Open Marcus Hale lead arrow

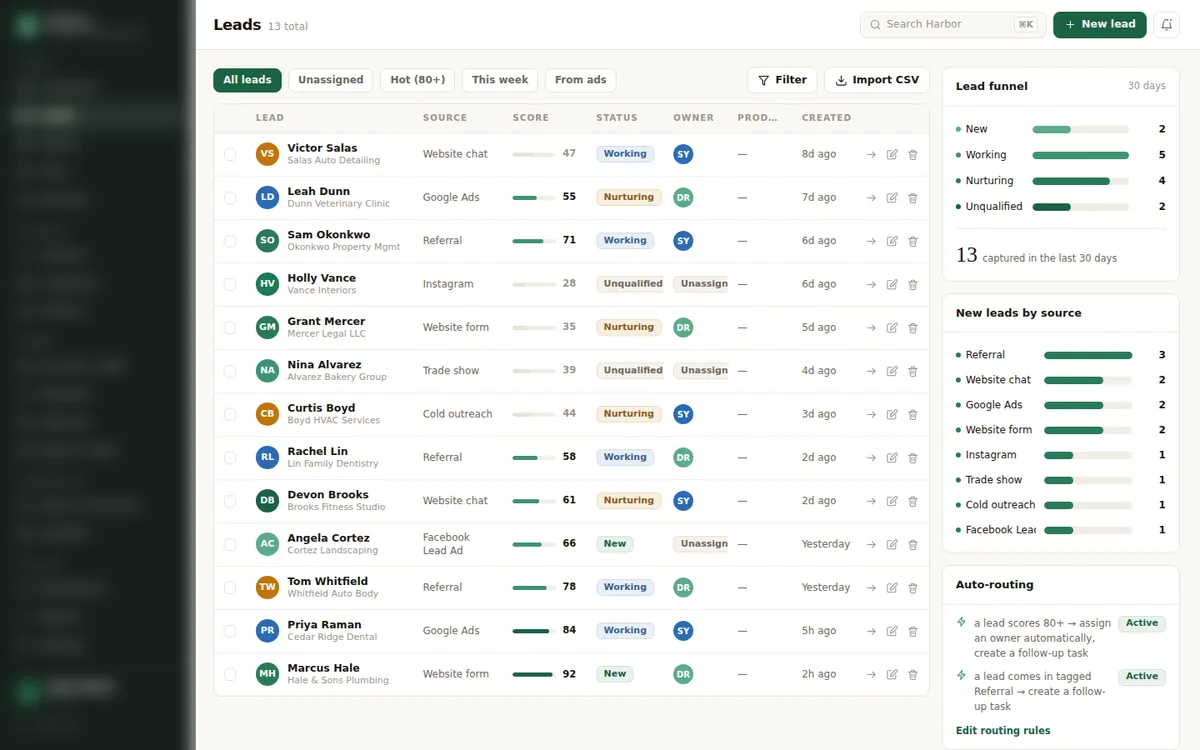point(871,675)
